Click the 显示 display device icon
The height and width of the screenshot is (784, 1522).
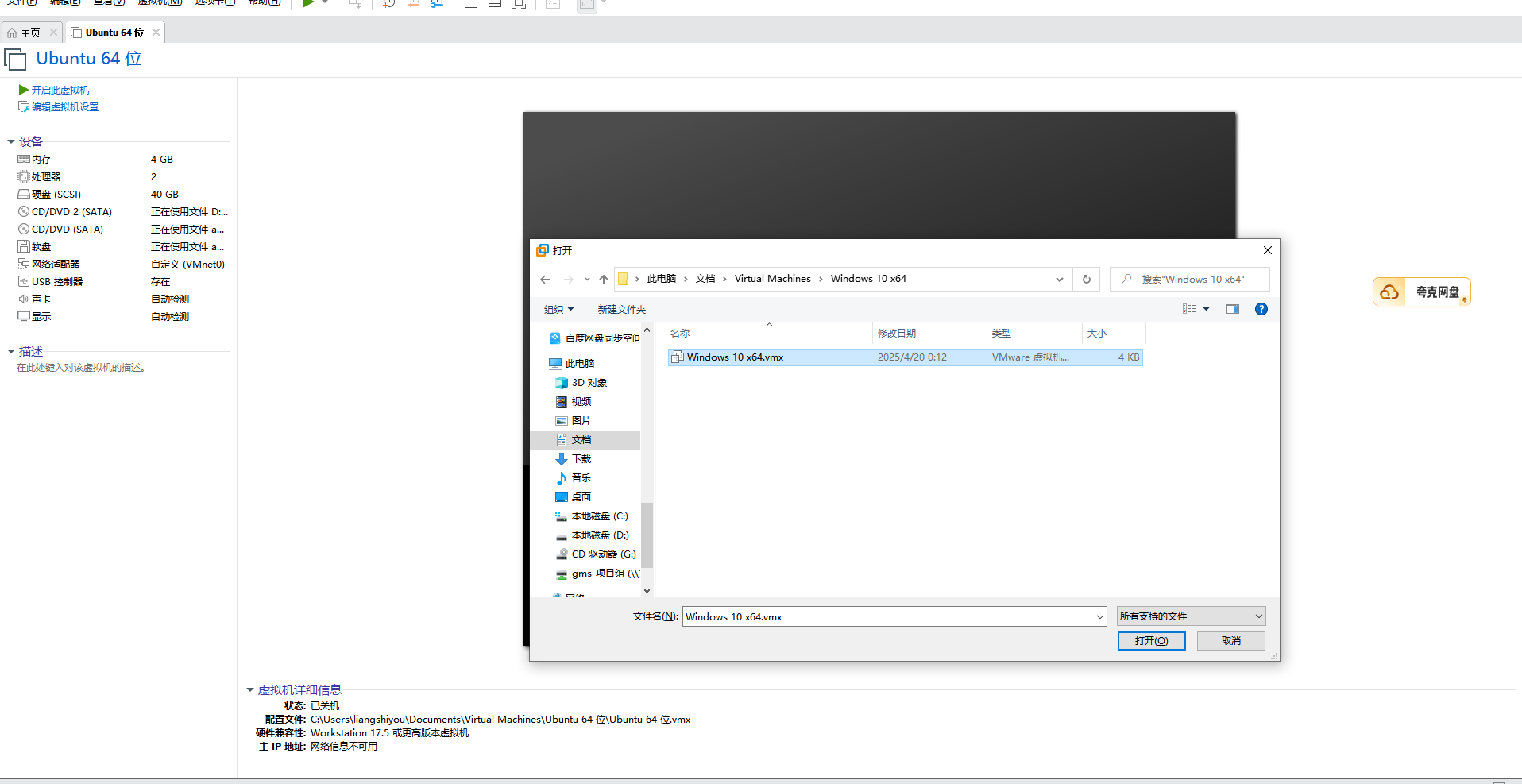[24, 317]
